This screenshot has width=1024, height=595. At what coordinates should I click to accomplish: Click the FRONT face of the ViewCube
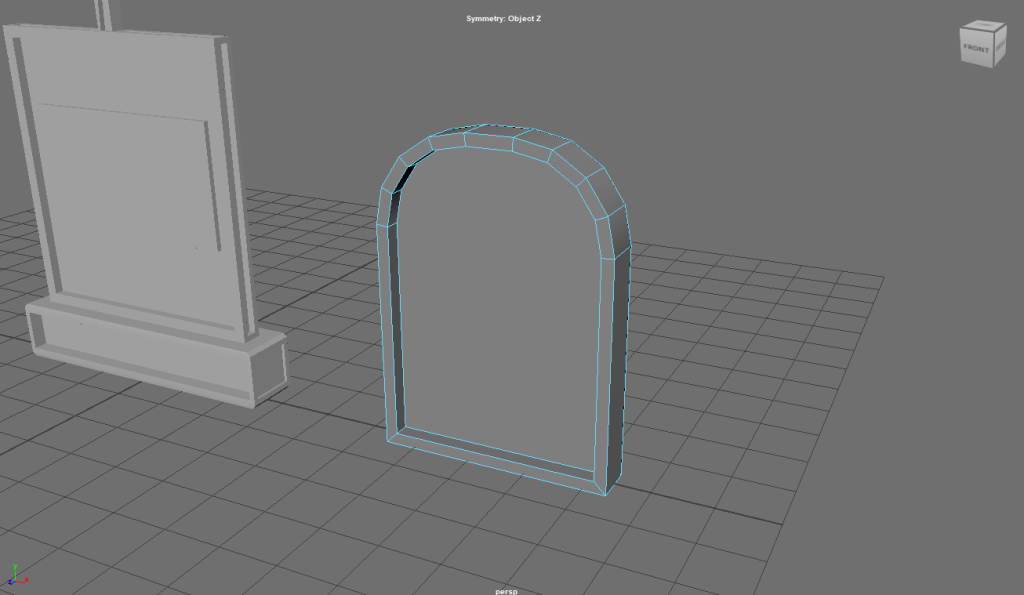(976, 48)
